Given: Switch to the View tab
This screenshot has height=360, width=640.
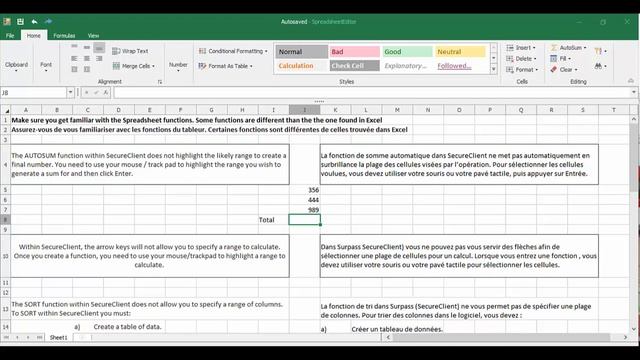Looking at the screenshot, I should pyautogui.click(x=93, y=36).
